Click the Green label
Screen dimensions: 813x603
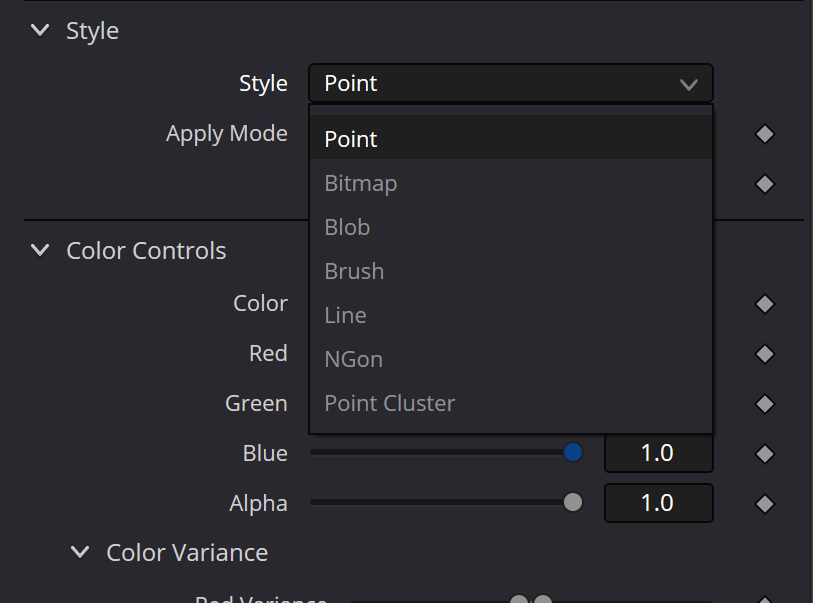click(256, 403)
